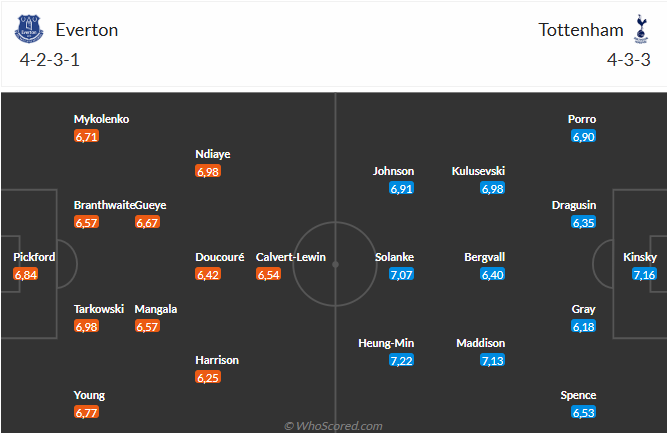Click the WhoScored.com watermark

[334, 426]
